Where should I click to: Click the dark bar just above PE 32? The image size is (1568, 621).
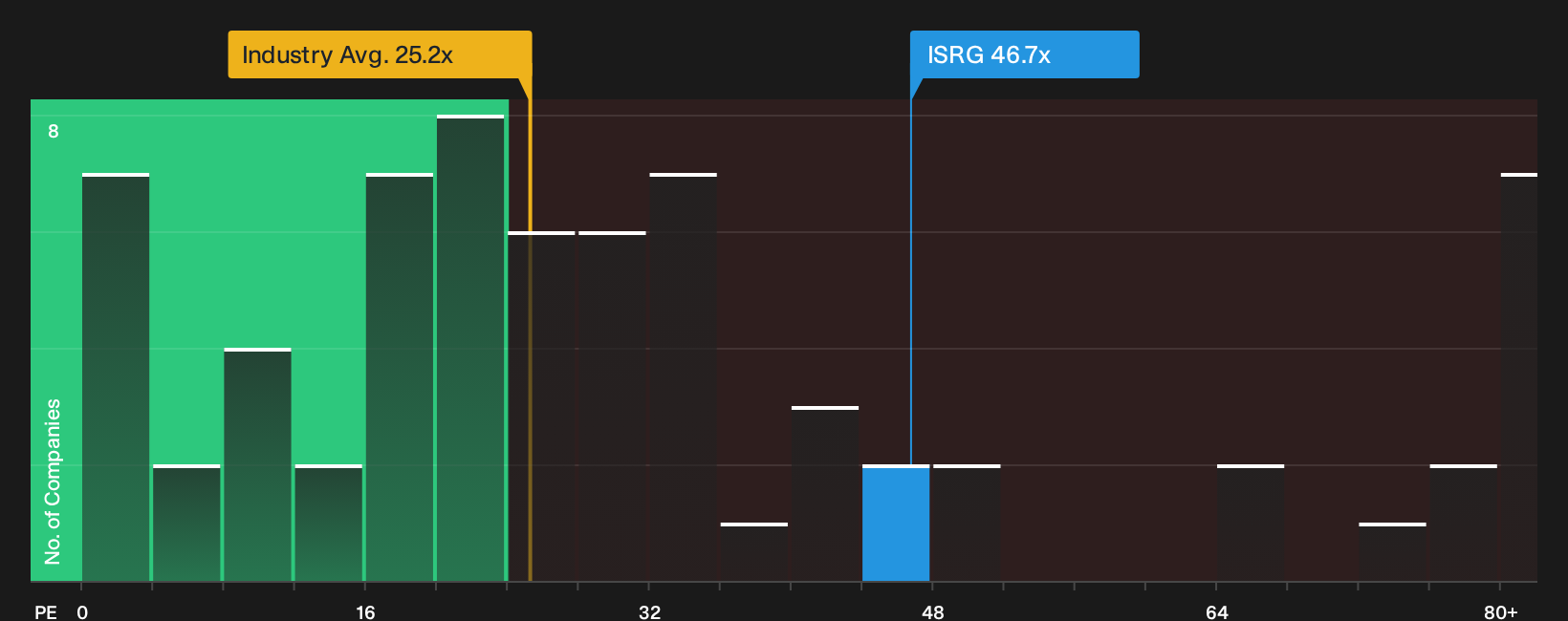[683, 377]
